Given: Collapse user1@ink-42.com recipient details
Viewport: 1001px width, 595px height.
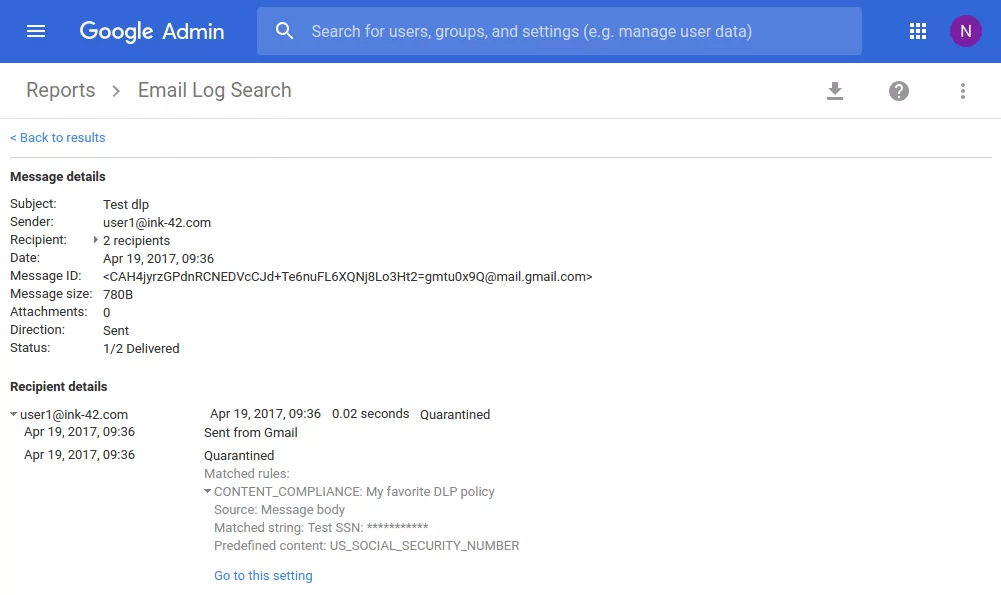Looking at the screenshot, I should [13, 414].
